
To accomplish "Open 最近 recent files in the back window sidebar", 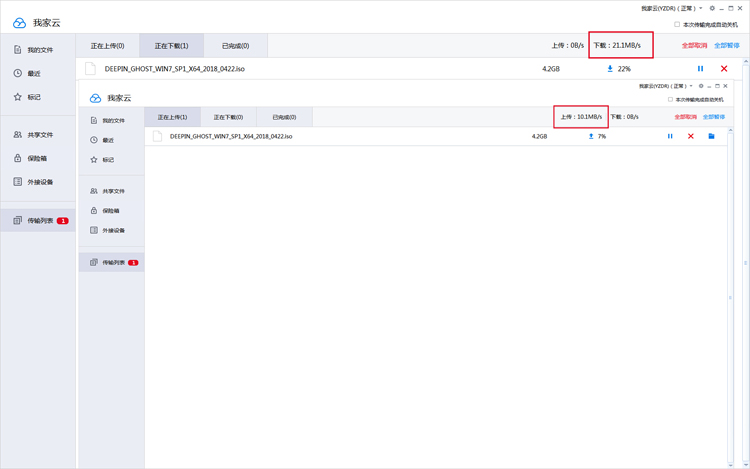I will click(x=27, y=73).
